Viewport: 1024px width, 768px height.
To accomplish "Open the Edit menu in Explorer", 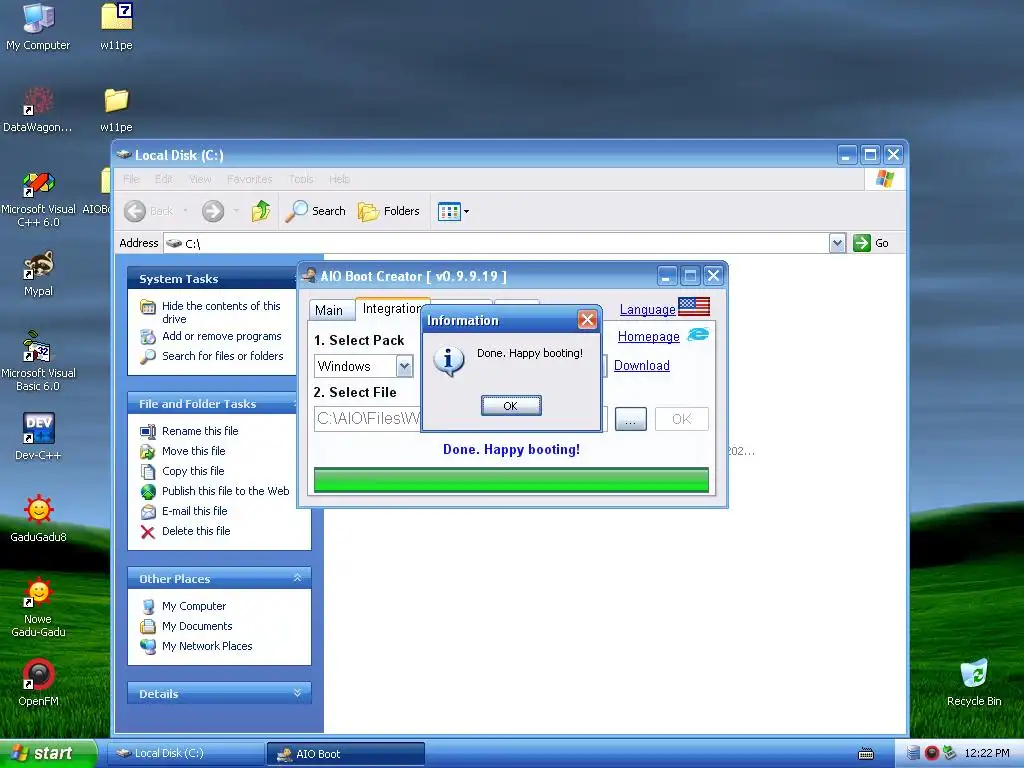I will point(164,179).
